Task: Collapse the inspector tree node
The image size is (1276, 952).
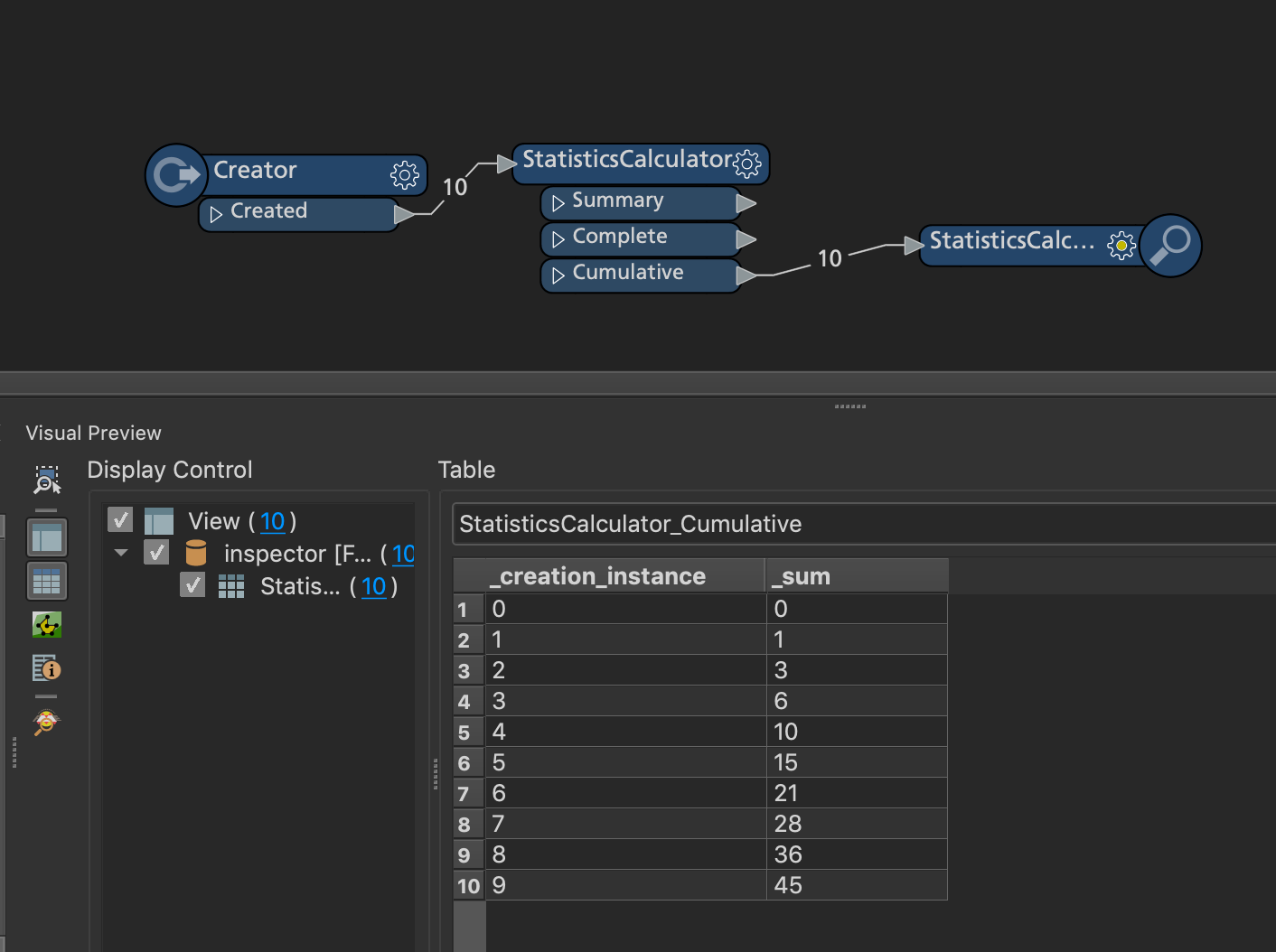Action: coord(121,552)
